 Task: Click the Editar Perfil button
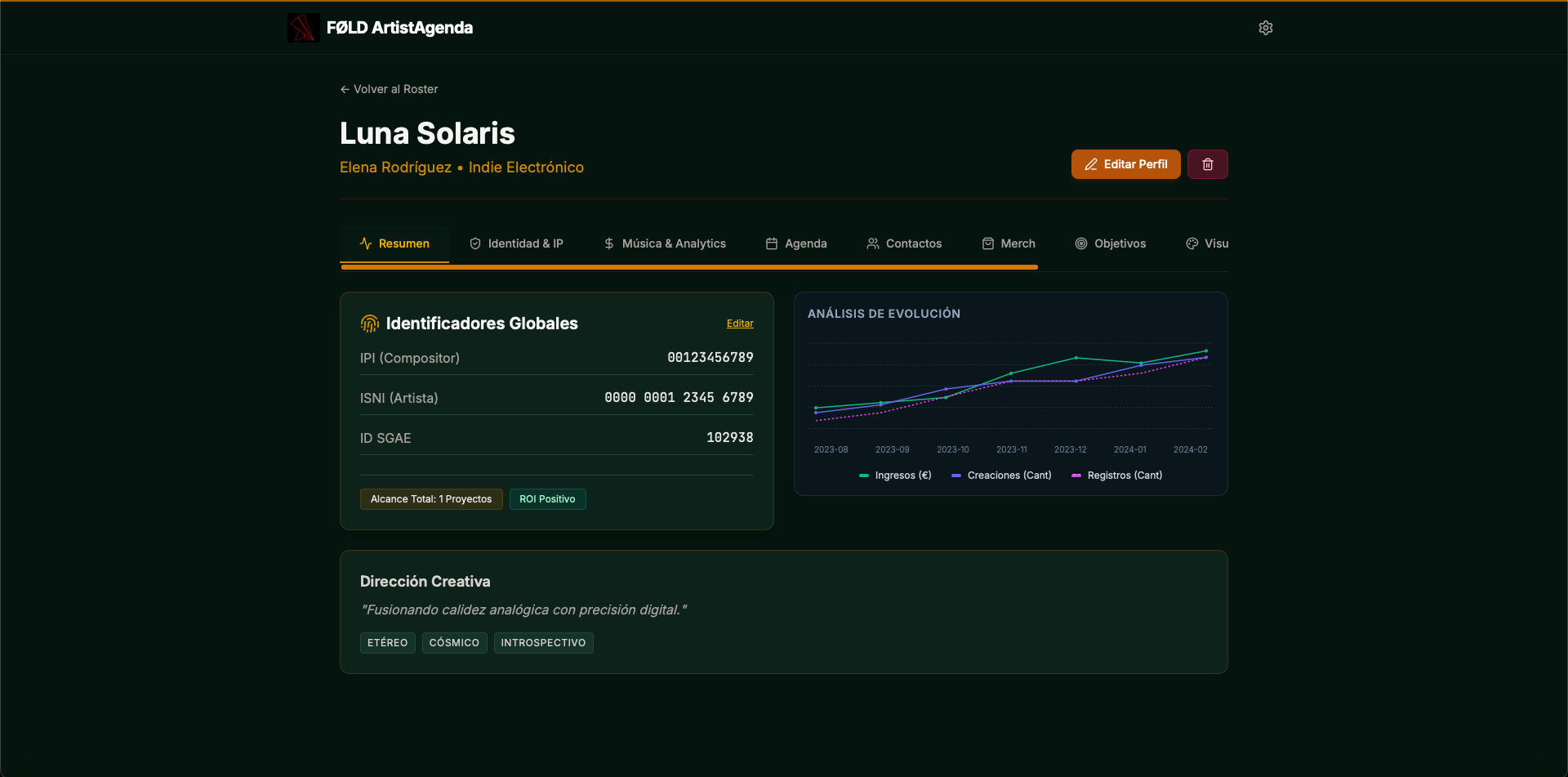[1126, 164]
